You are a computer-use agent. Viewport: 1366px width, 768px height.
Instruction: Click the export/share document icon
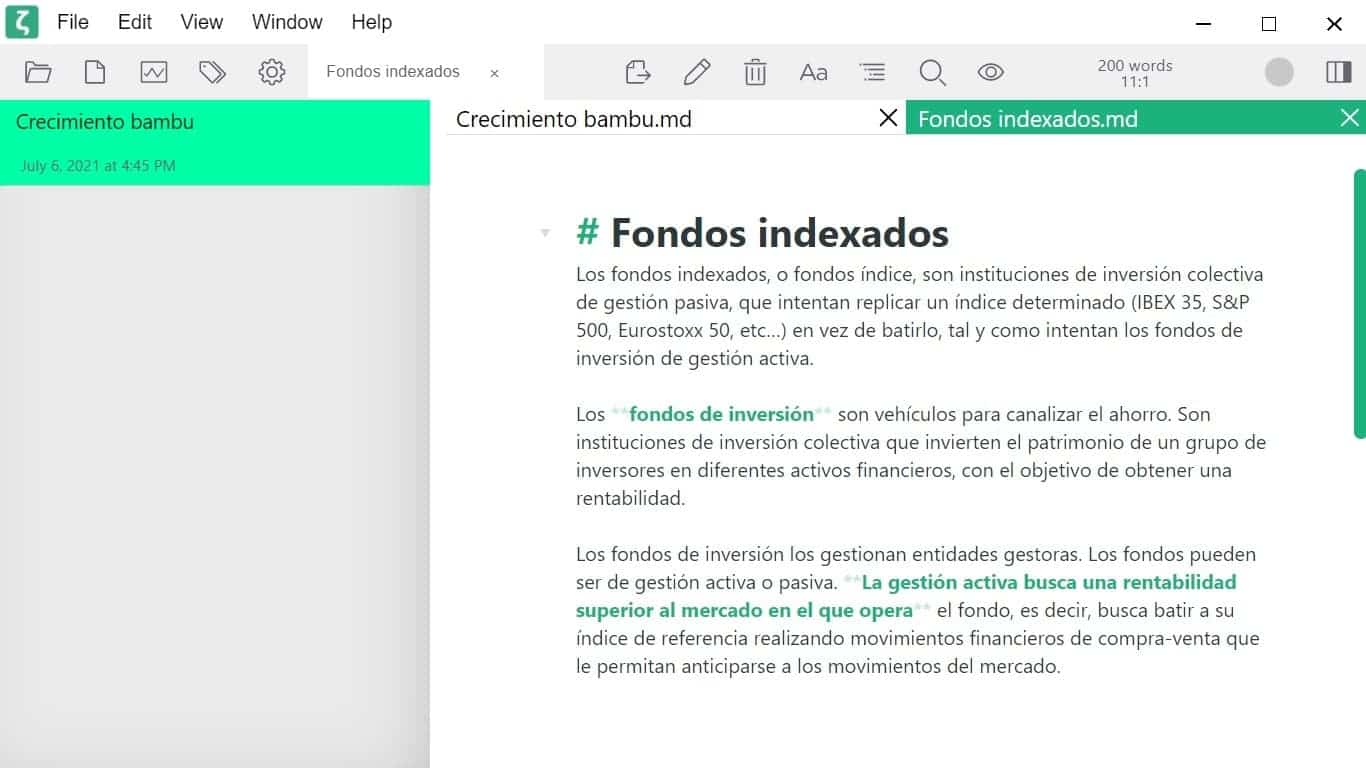click(638, 72)
